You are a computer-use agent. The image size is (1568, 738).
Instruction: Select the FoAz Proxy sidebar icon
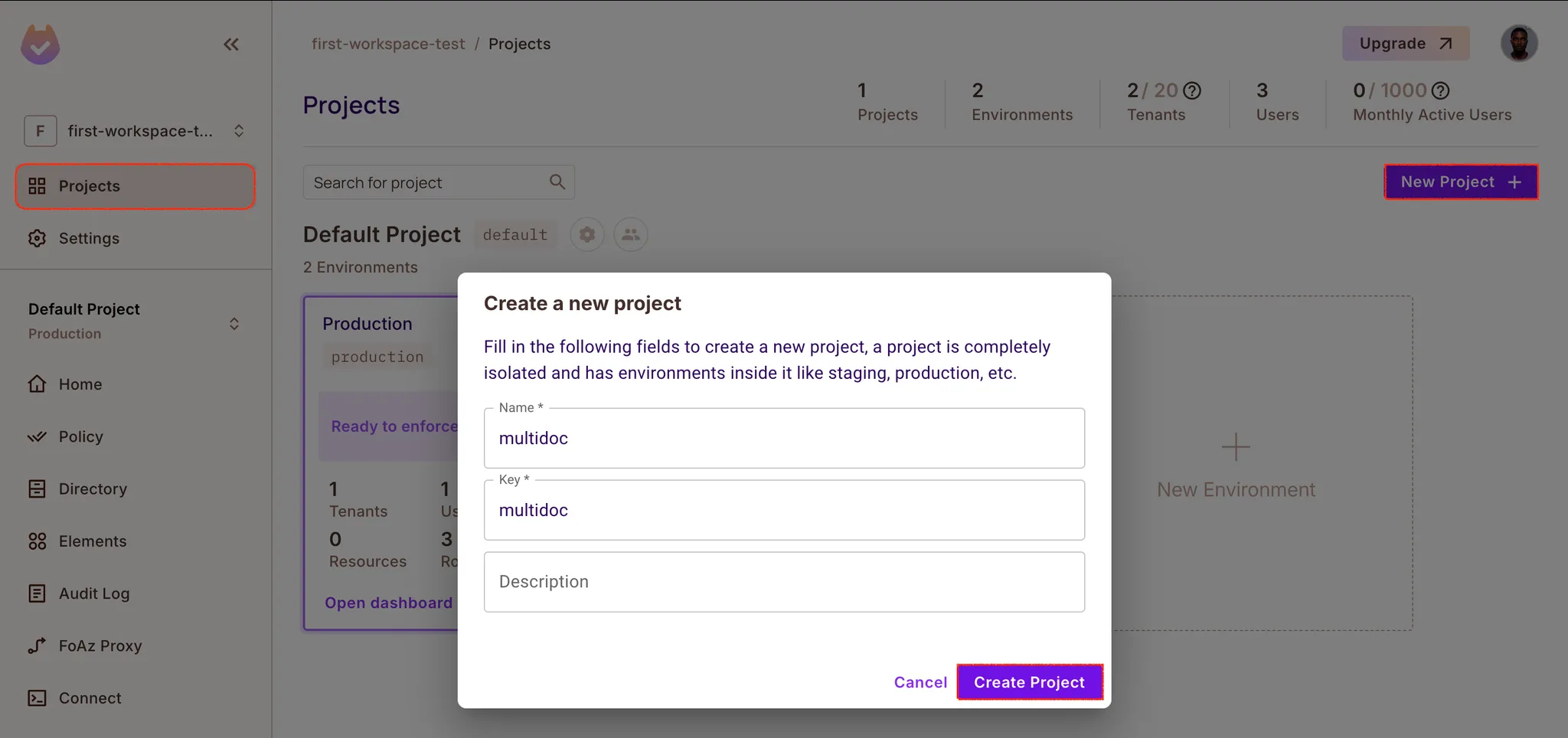(38, 645)
